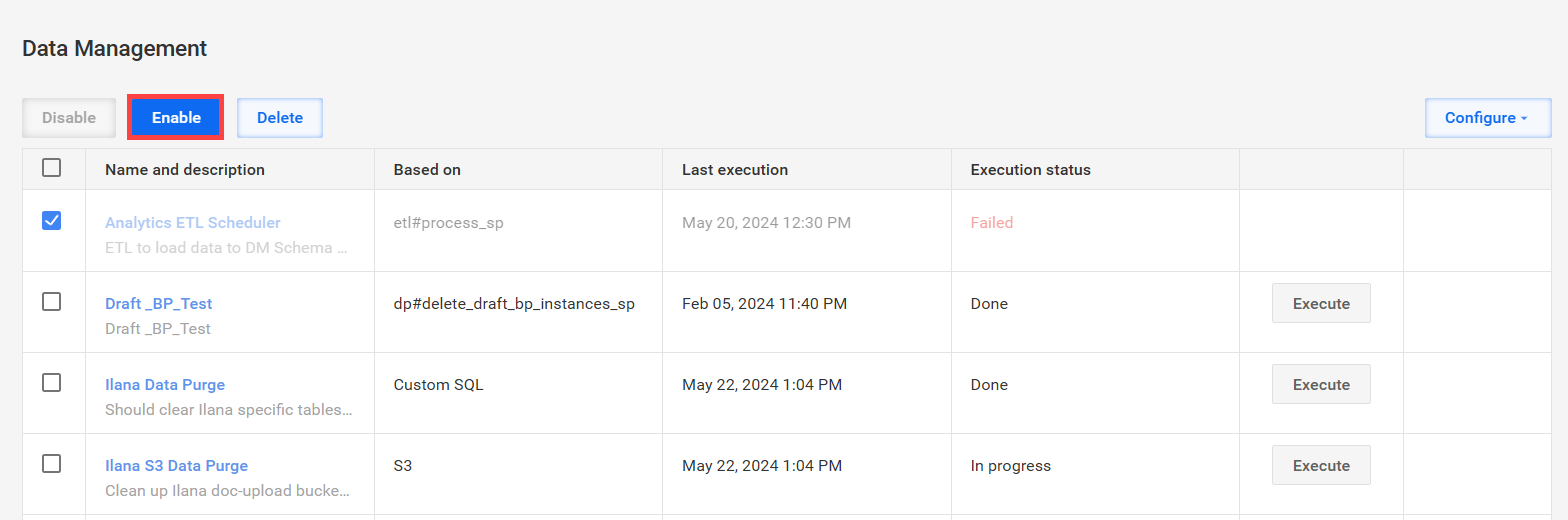Toggle the select-all checkbox in header
The image size is (1568, 520).
pos(52,168)
